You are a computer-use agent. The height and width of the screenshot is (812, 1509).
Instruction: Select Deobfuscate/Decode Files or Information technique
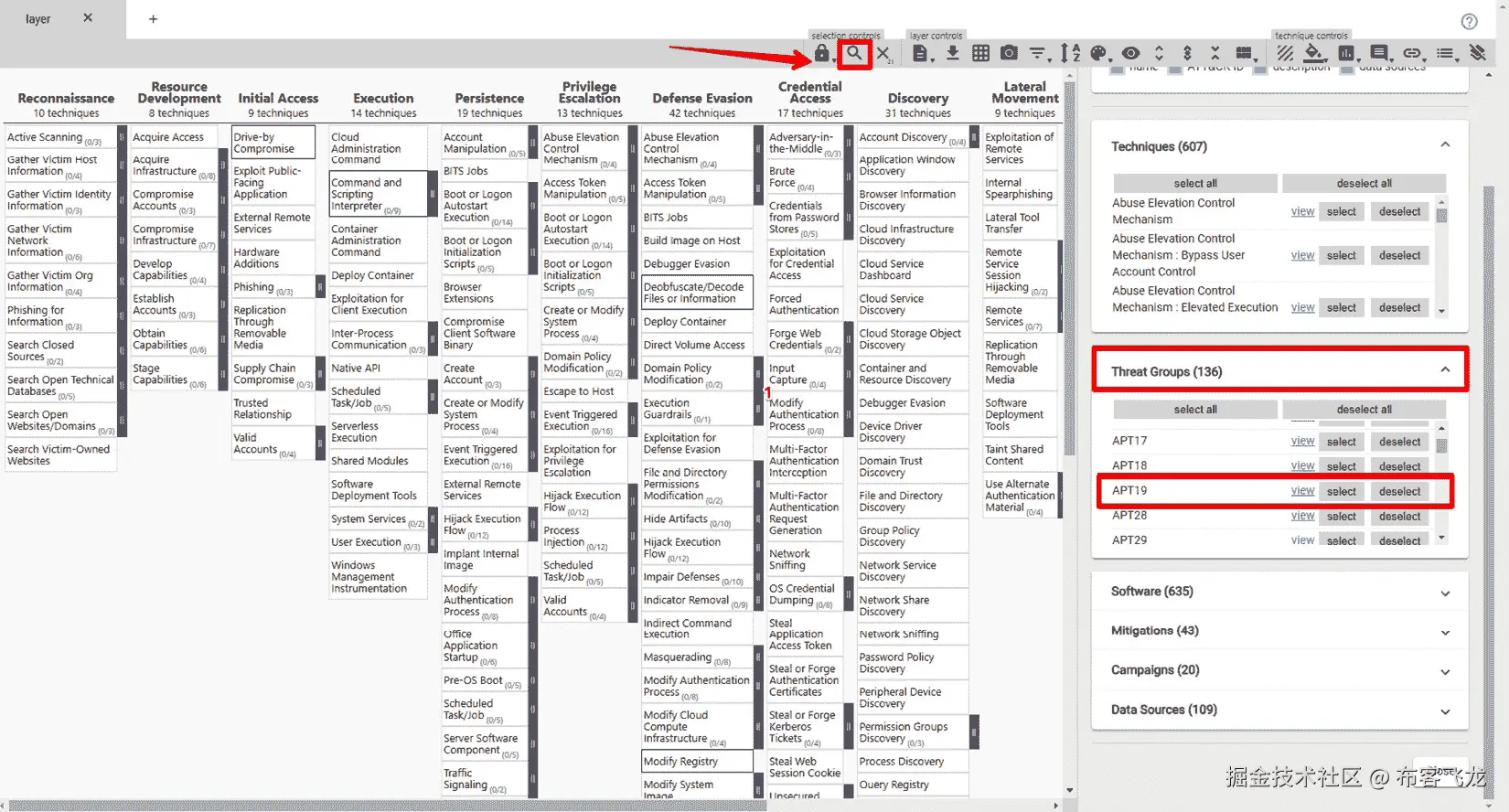[x=697, y=293]
